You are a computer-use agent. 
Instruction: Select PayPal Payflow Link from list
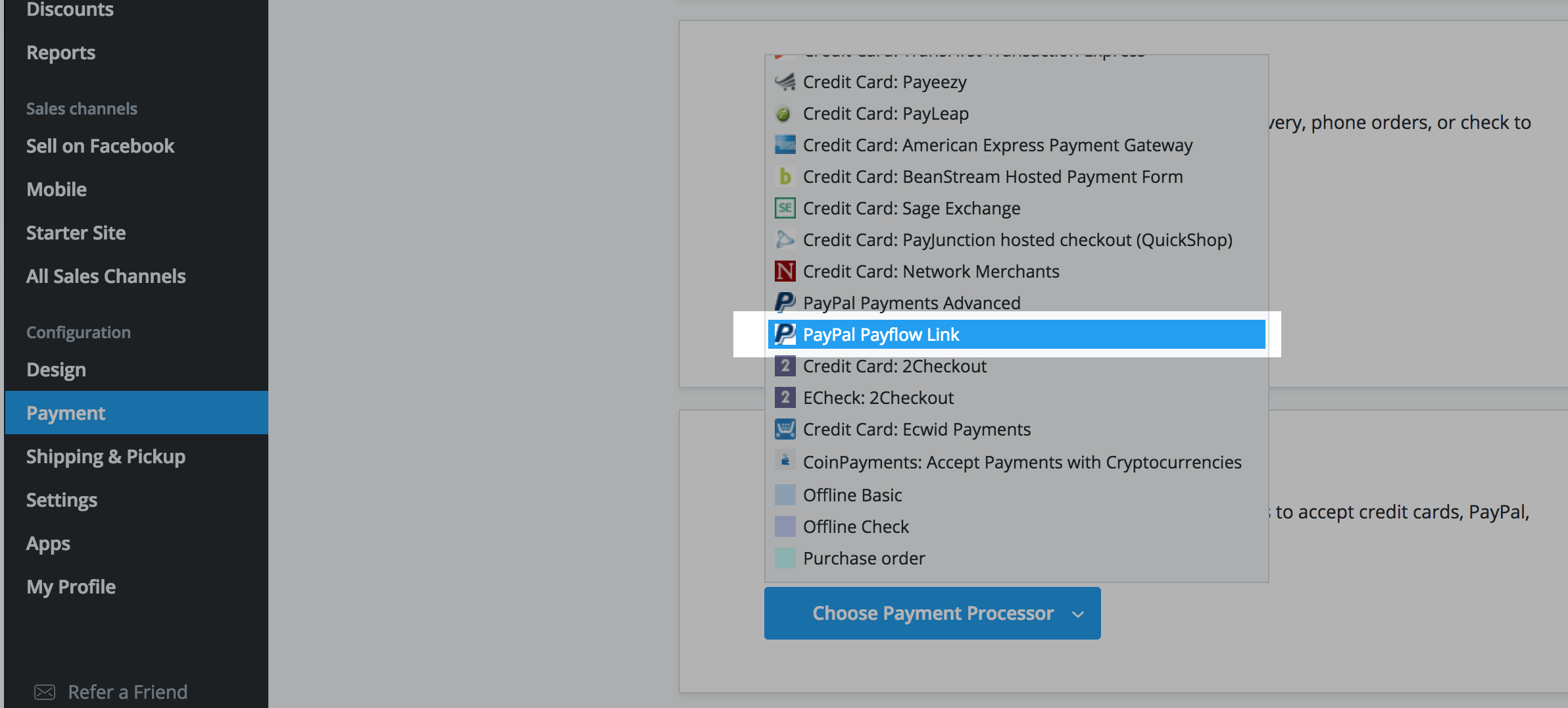881,334
